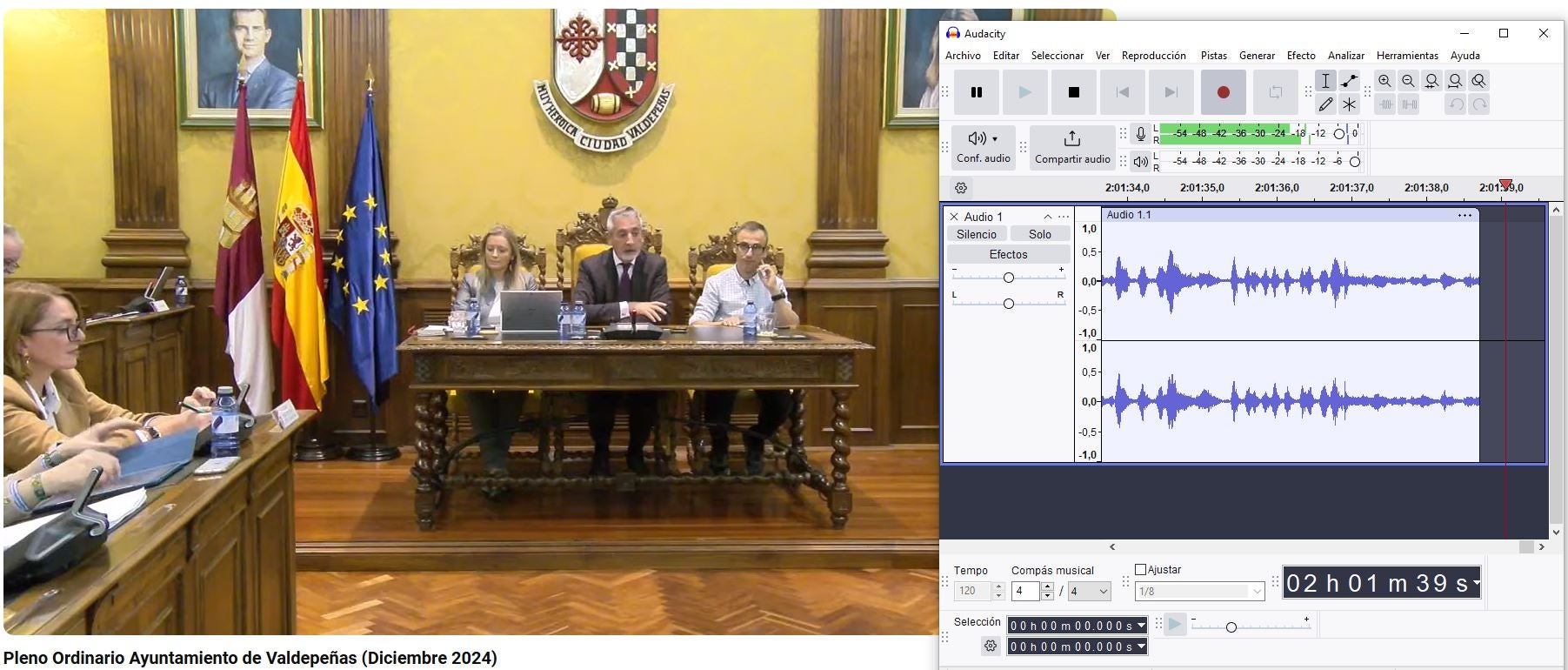This screenshot has height=670, width=1568.
Task: Click the play-at-speed button
Action: [1175, 624]
